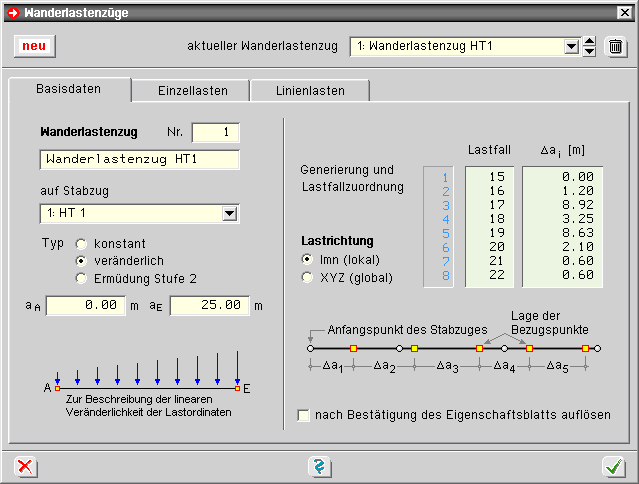Open help with the question mark icon
Image resolution: width=639 pixels, height=484 pixels.
coord(319,466)
